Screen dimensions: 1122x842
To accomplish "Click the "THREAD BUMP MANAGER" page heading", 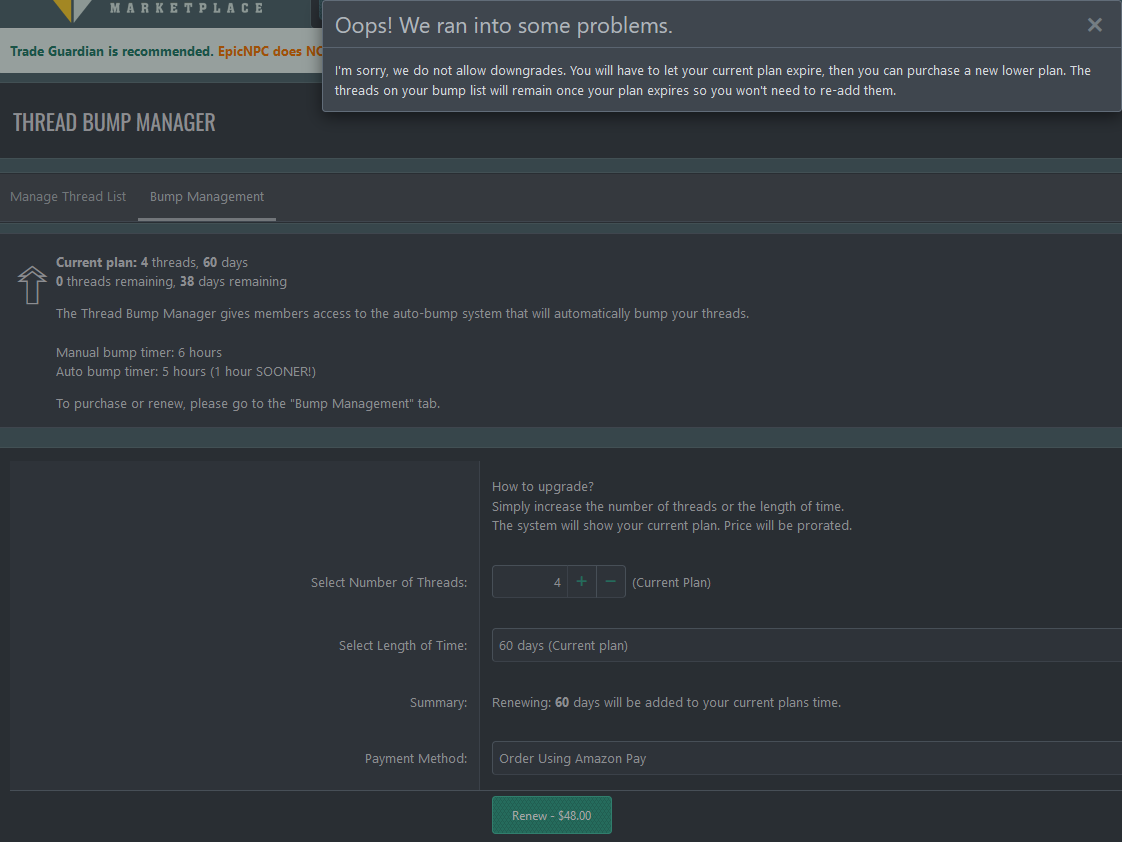I will [x=114, y=122].
